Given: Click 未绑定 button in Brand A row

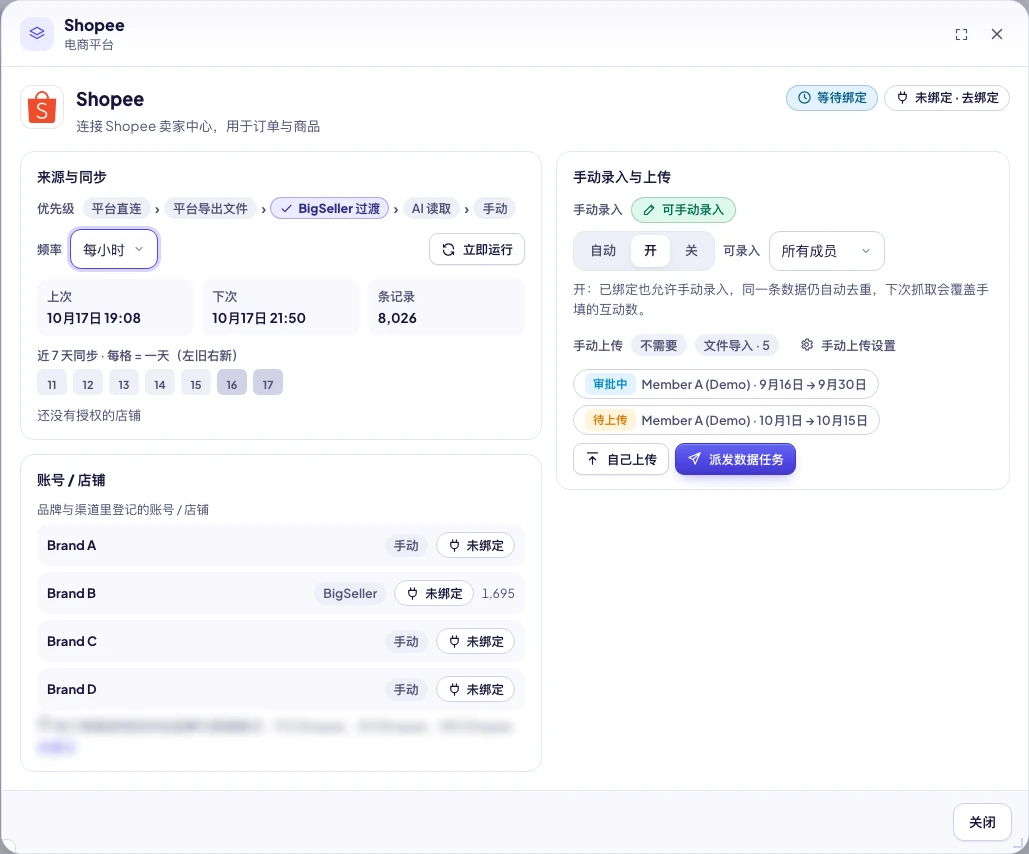Looking at the screenshot, I should 475,545.
